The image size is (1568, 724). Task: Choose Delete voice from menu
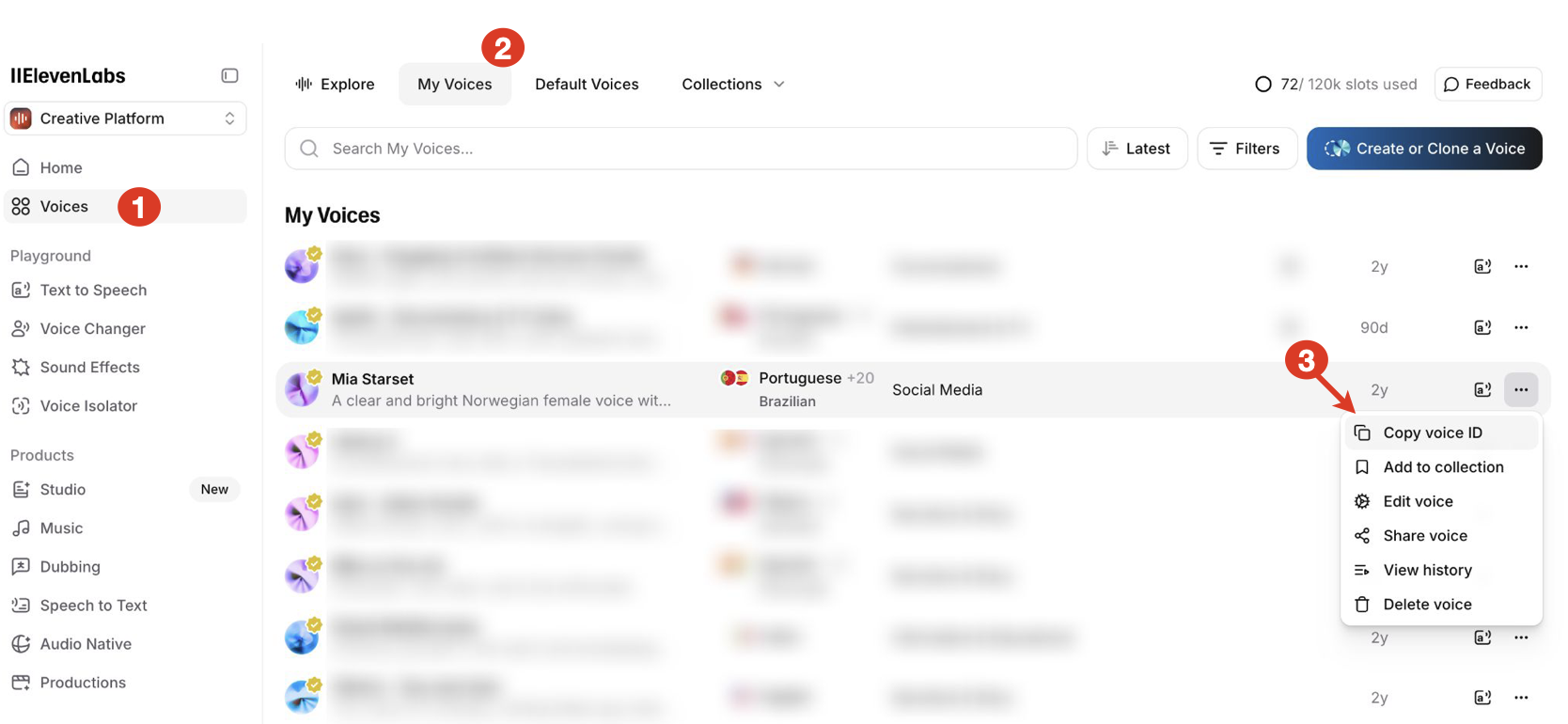point(1441,604)
